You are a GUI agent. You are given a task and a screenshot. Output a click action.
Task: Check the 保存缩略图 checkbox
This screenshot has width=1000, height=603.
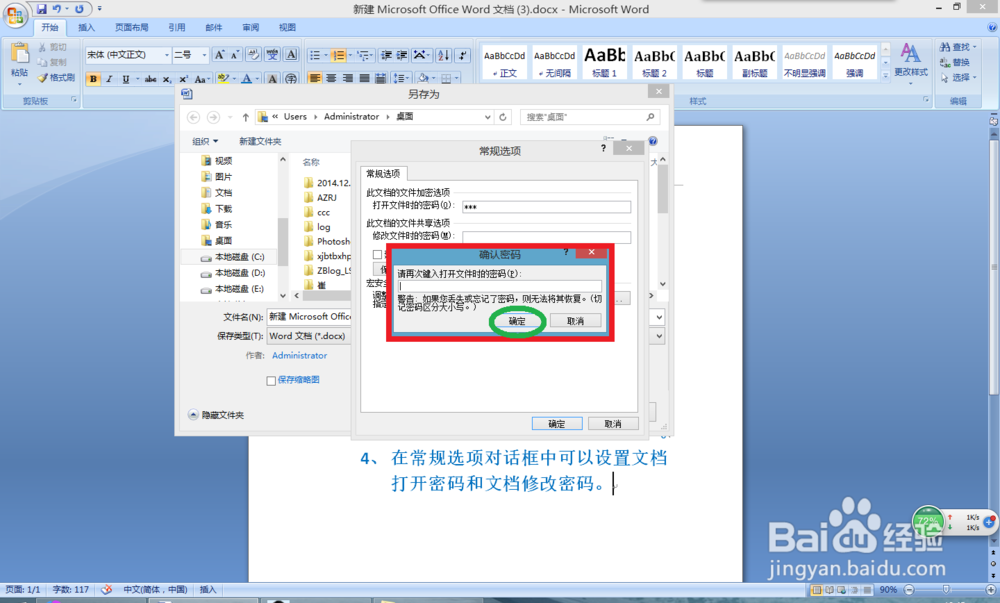(271, 381)
